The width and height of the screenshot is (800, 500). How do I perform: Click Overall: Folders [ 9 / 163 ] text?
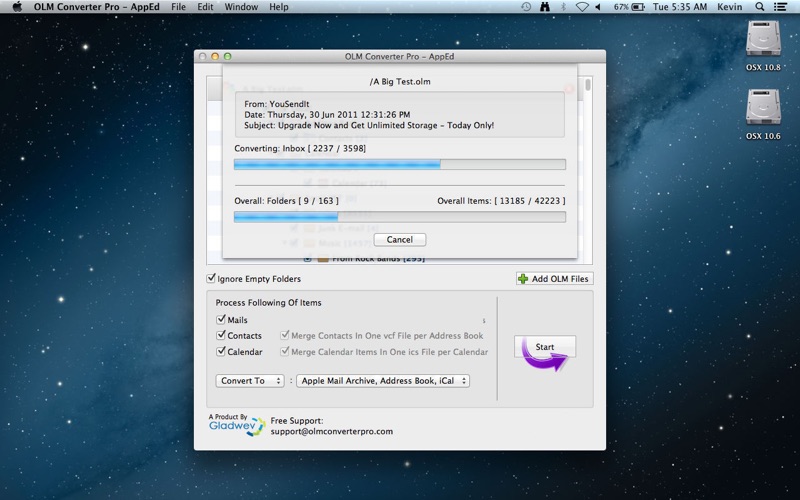286,201
